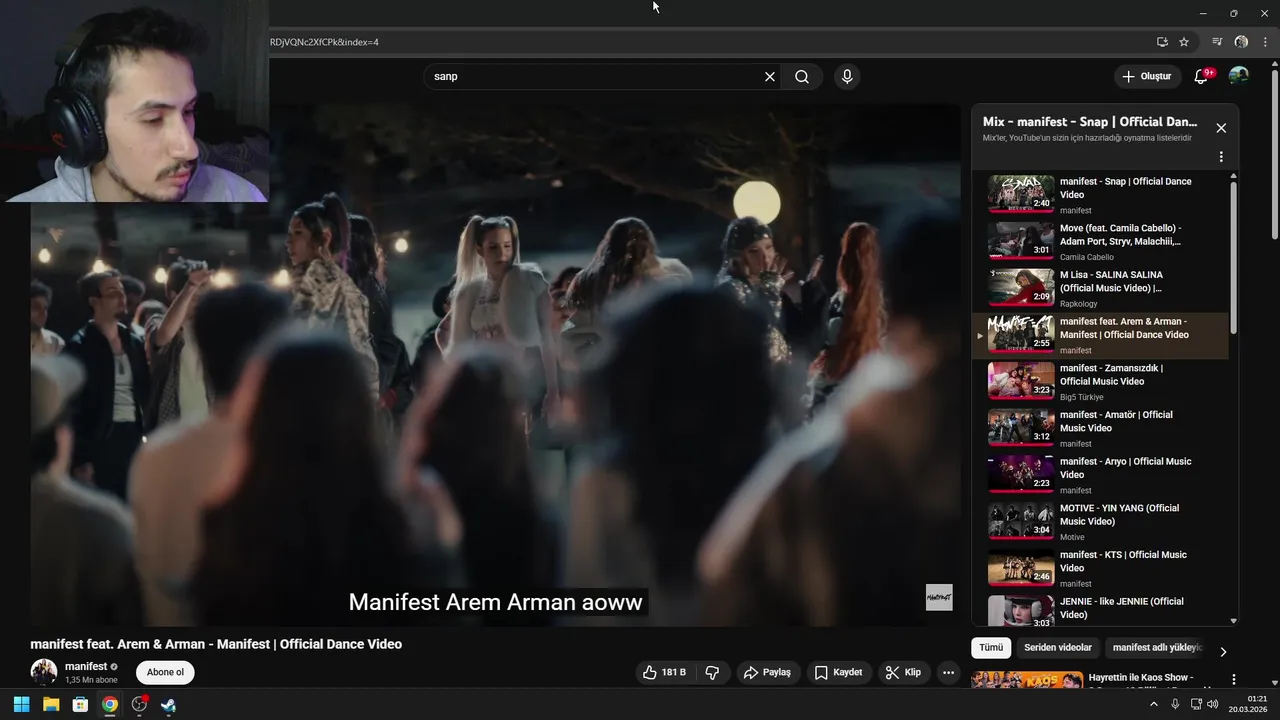Viewport: 1280px width, 720px height.
Task: Clear the search box text
Action: (770, 77)
